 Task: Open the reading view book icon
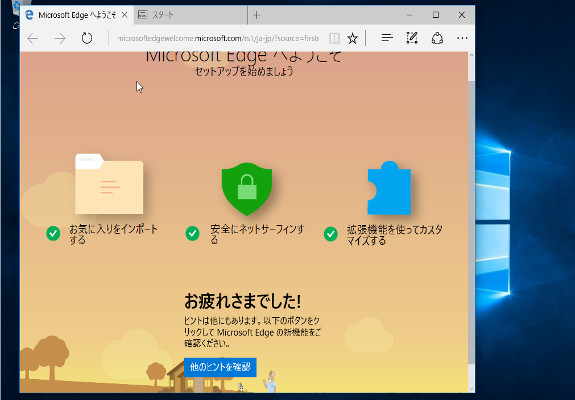334,38
